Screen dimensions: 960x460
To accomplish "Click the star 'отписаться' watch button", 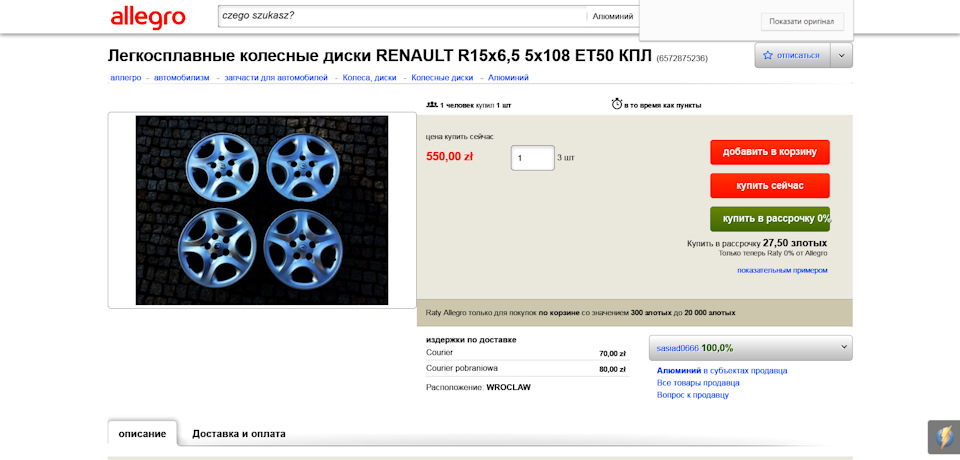I will (x=792, y=55).
